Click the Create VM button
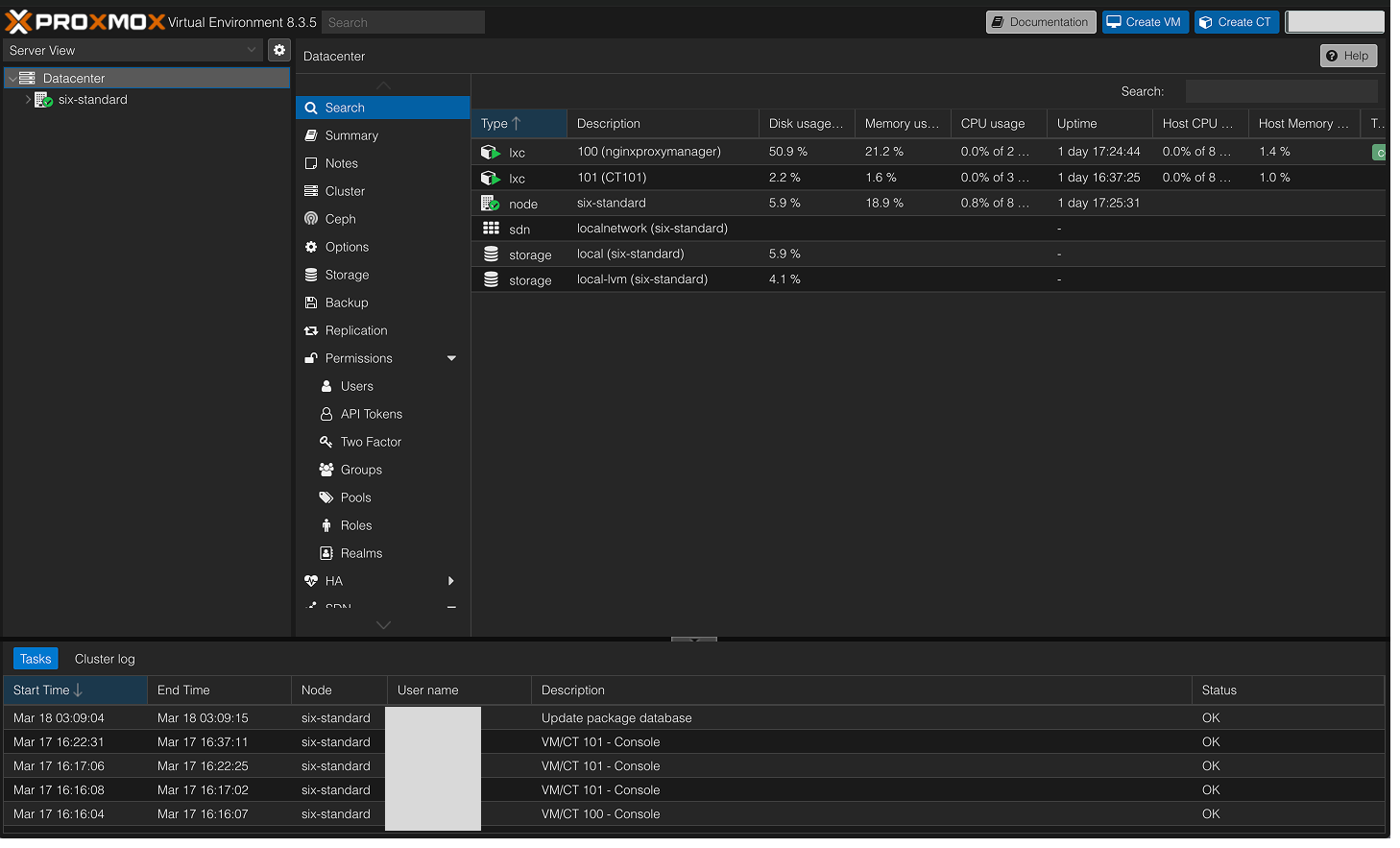The height and width of the screenshot is (848, 1400). pyautogui.click(x=1146, y=22)
